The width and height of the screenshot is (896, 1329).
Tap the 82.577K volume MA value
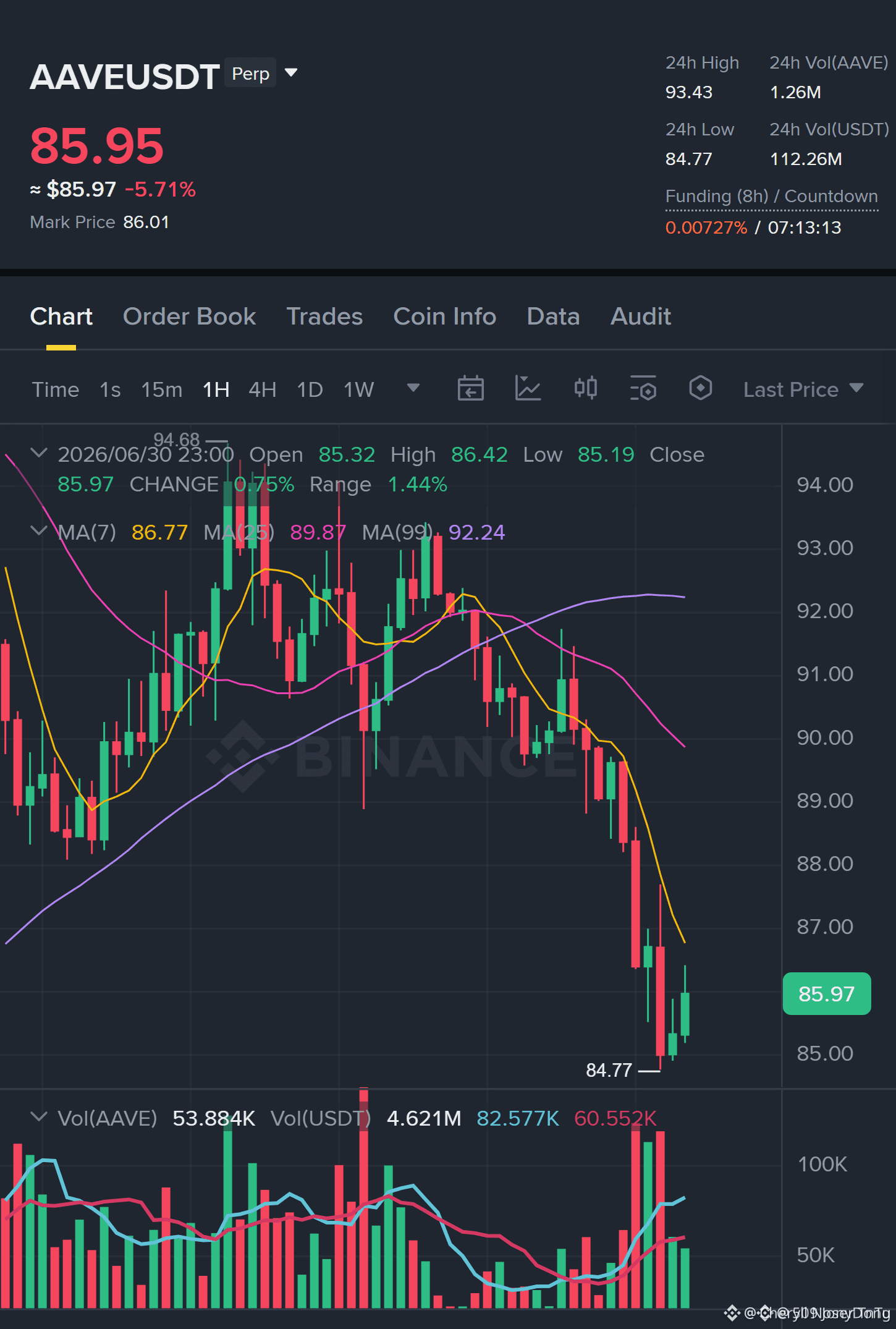pyautogui.click(x=518, y=1118)
